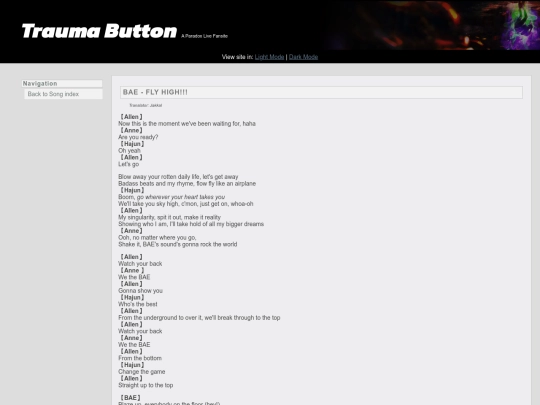Click lyric 'Now this is the moment we've been waiting for, haha'
This screenshot has height=405, width=540.
[187, 124]
